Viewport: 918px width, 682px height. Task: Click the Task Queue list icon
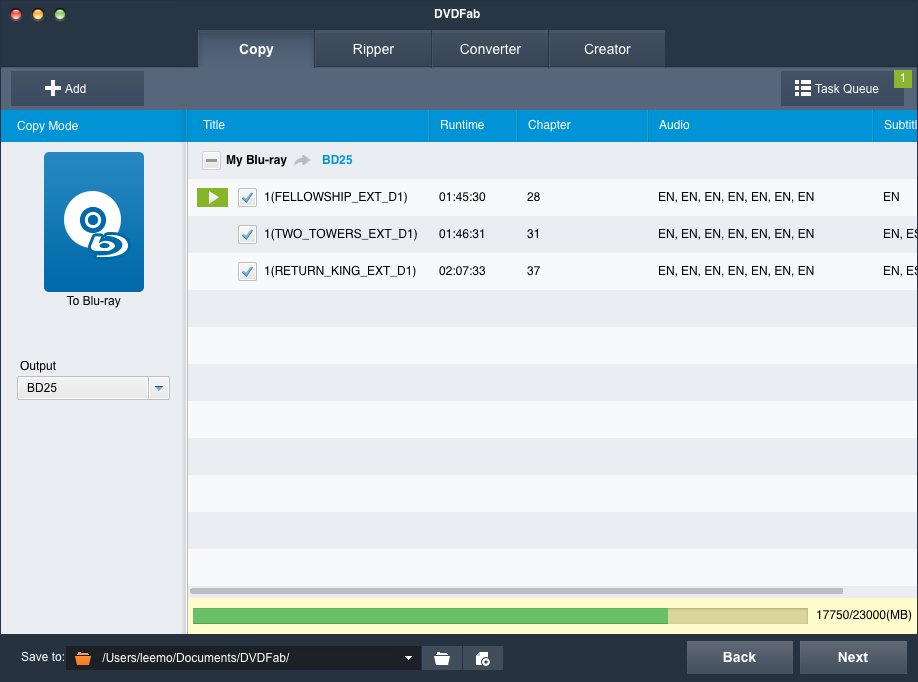tap(803, 88)
